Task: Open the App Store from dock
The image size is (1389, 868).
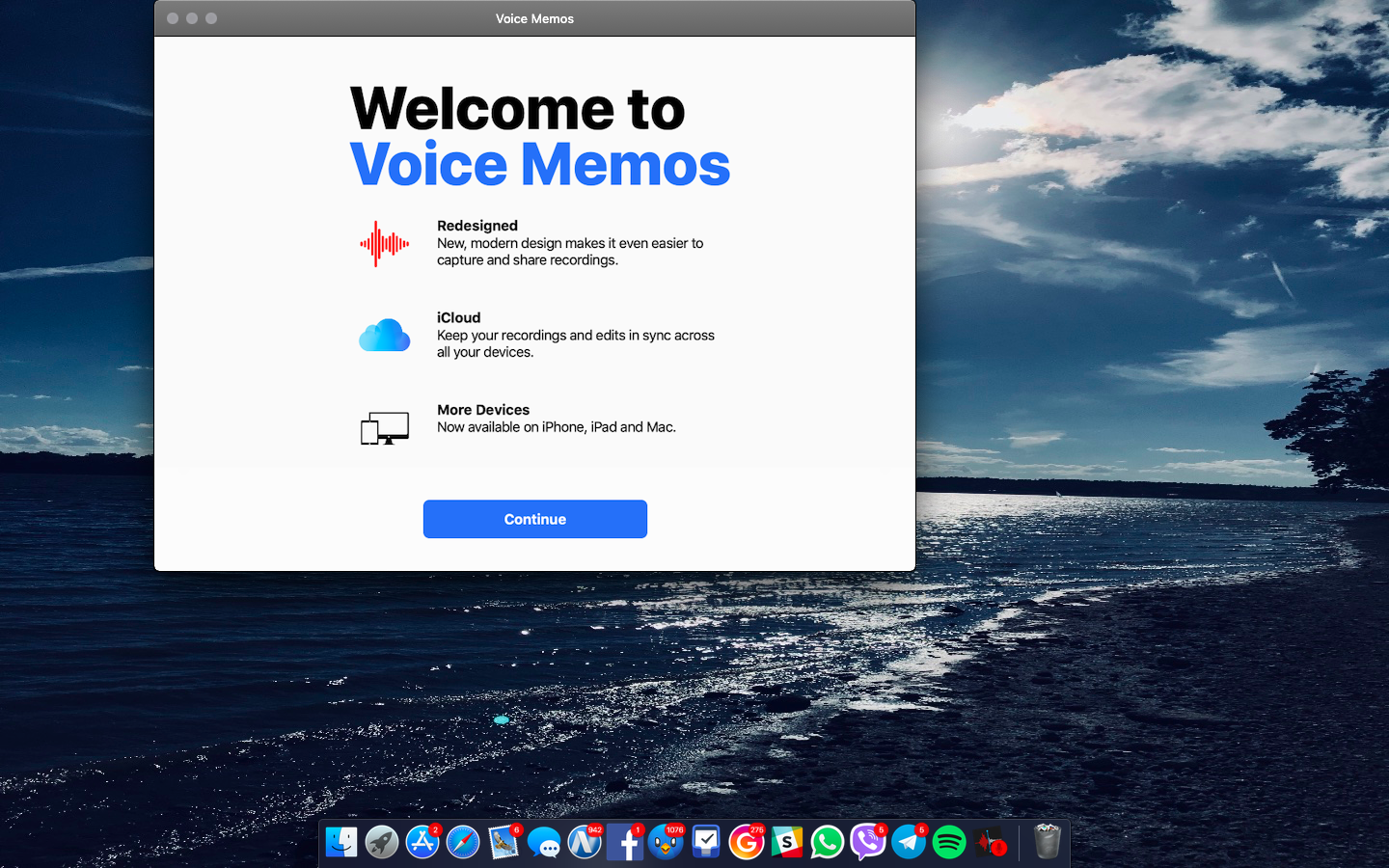Action: [422, 843]
